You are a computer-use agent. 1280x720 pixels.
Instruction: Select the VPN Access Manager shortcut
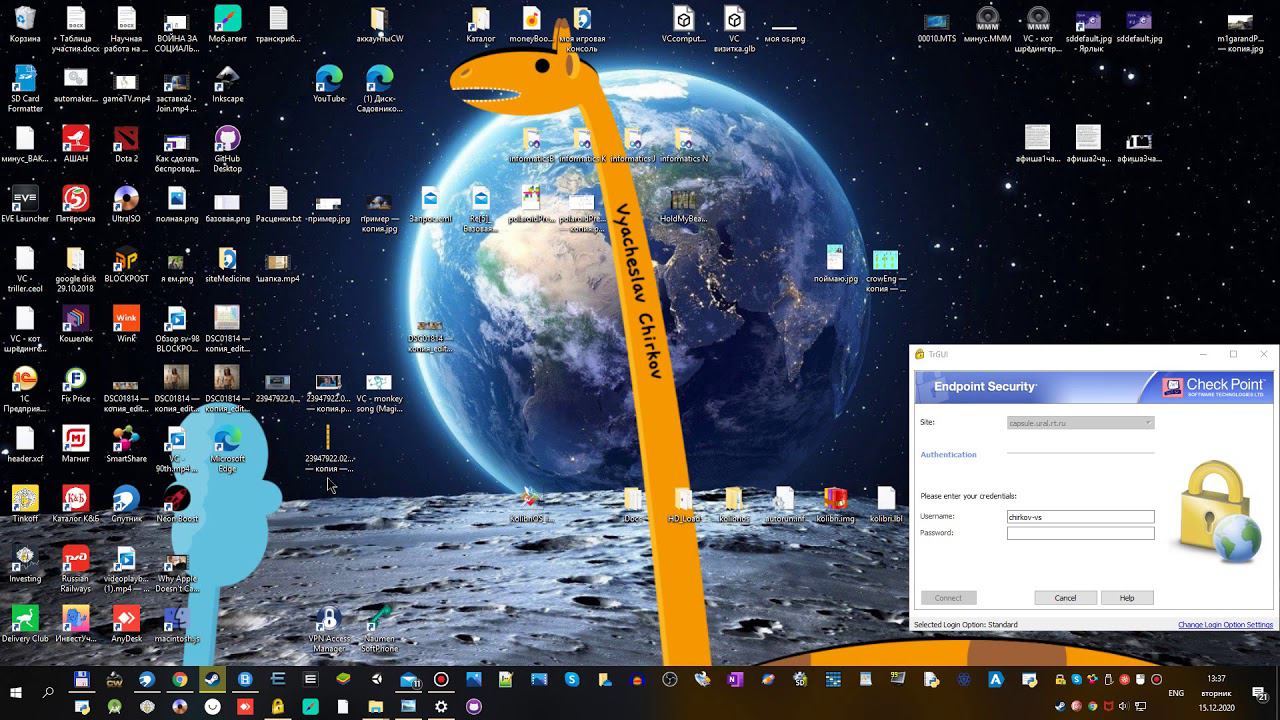(329, 629)
